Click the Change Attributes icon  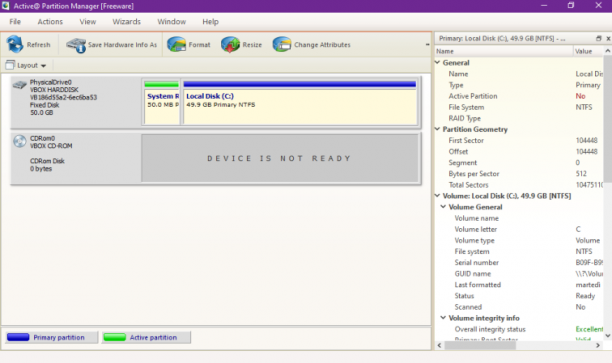[282, 44]
